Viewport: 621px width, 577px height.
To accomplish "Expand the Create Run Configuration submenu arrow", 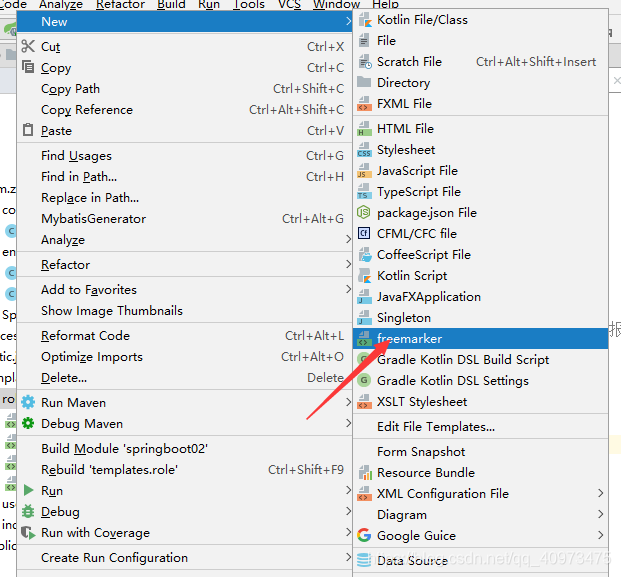I will 348,557.
